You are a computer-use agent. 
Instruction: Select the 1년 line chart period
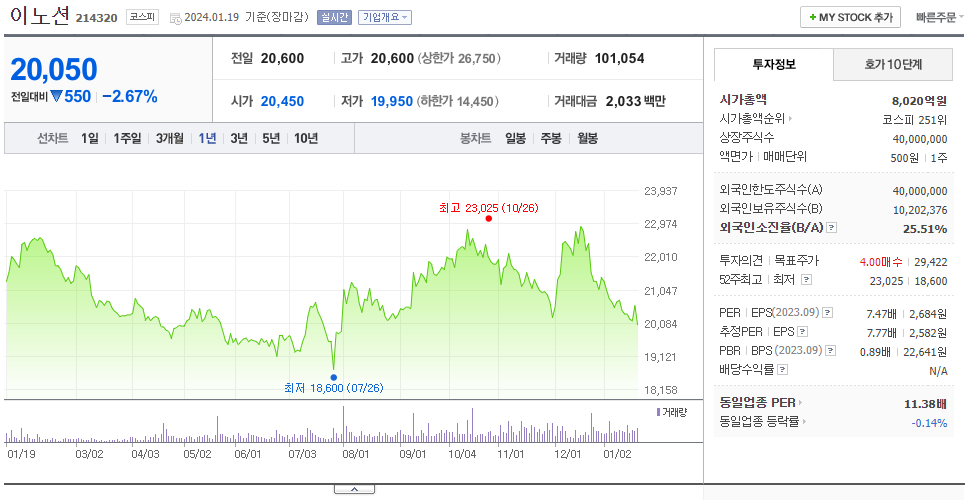coord(207,139)
